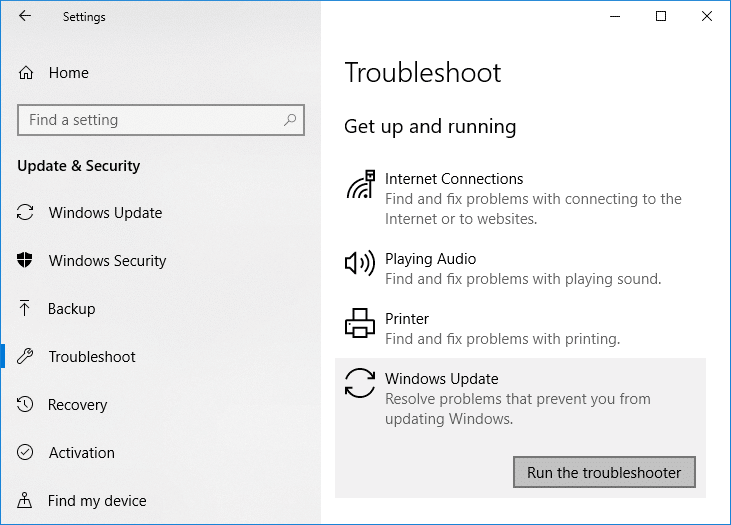Click the Windows Security shield icon

click(x=26, y=261)
